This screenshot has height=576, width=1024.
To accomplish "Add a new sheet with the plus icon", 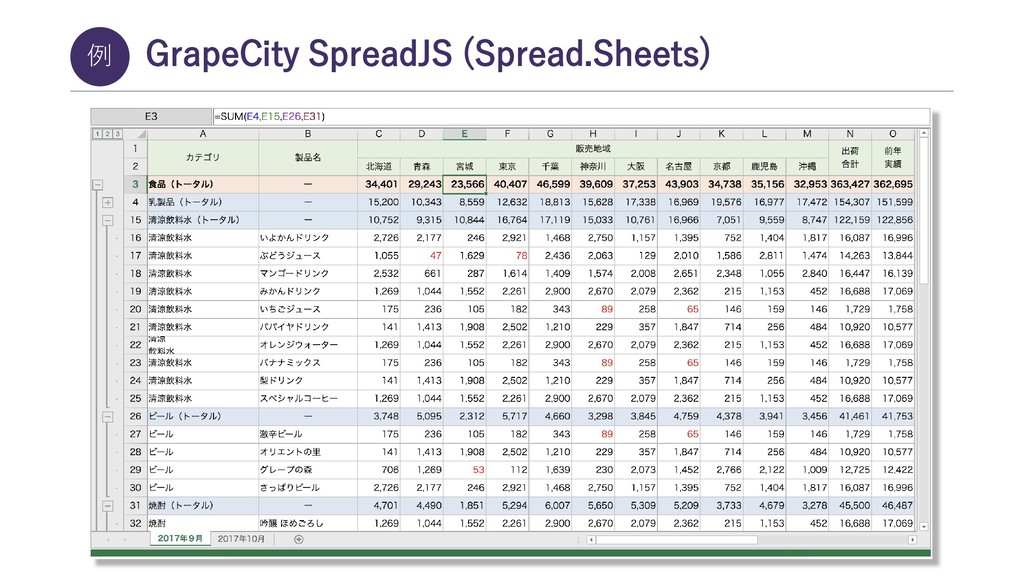I will [298, 539].
